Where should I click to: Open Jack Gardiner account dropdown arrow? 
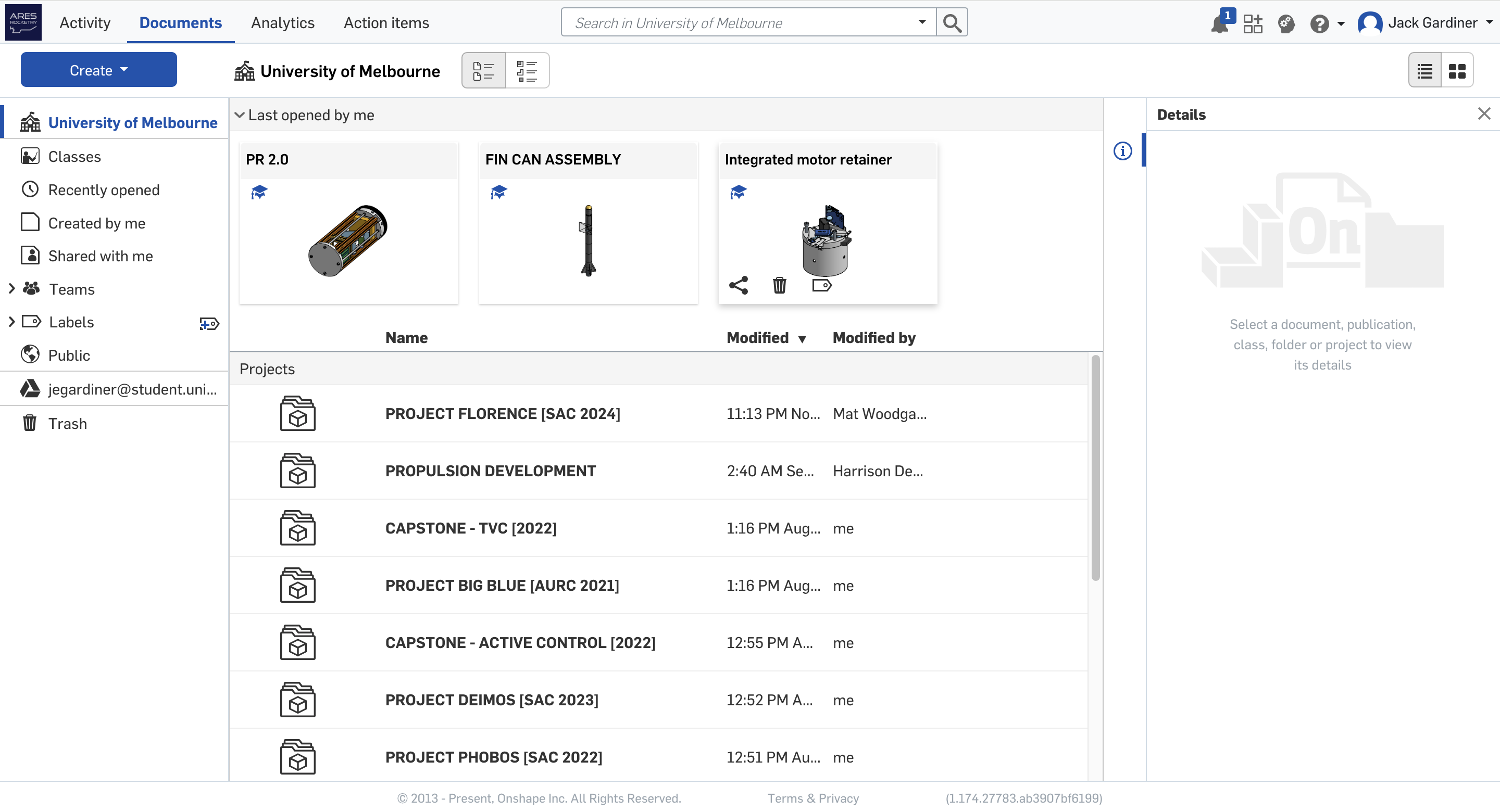pyautogui.click(x=1490, y=23)
